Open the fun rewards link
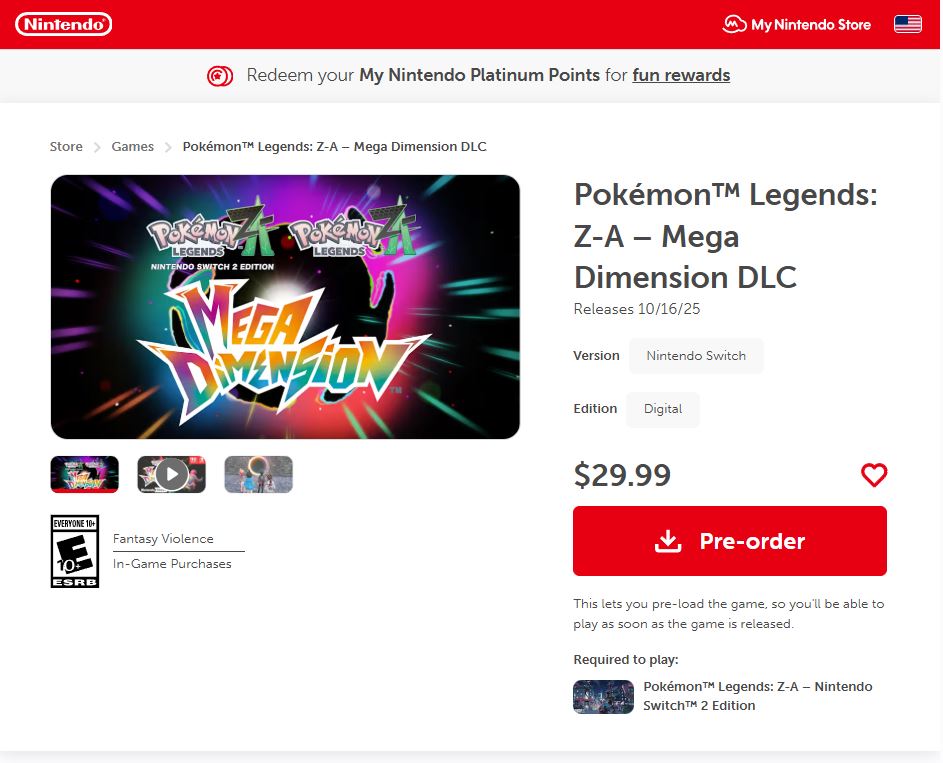943x763 pixels. tap(681, 75)
